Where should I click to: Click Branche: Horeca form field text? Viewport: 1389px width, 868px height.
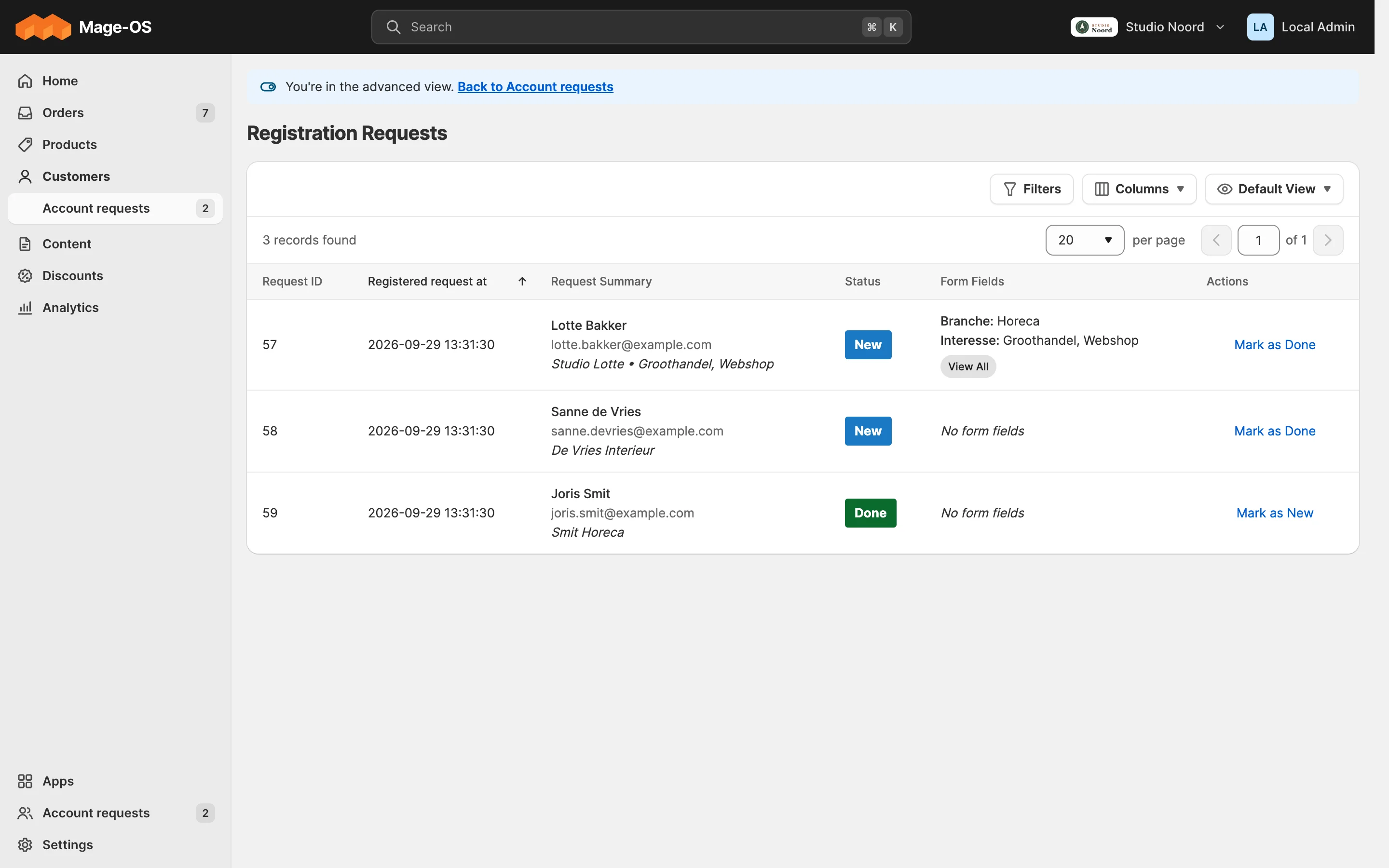point(990,321)
